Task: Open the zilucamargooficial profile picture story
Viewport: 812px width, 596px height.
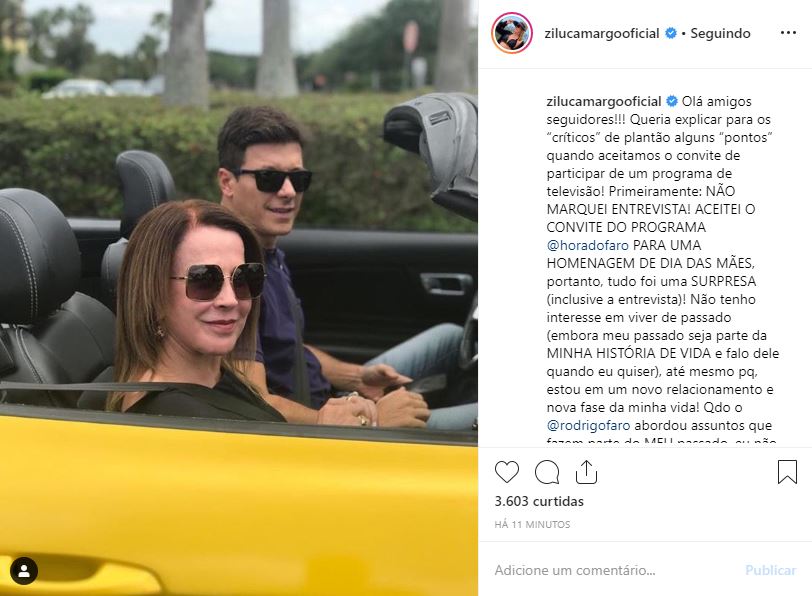Action: coord(512,33)
